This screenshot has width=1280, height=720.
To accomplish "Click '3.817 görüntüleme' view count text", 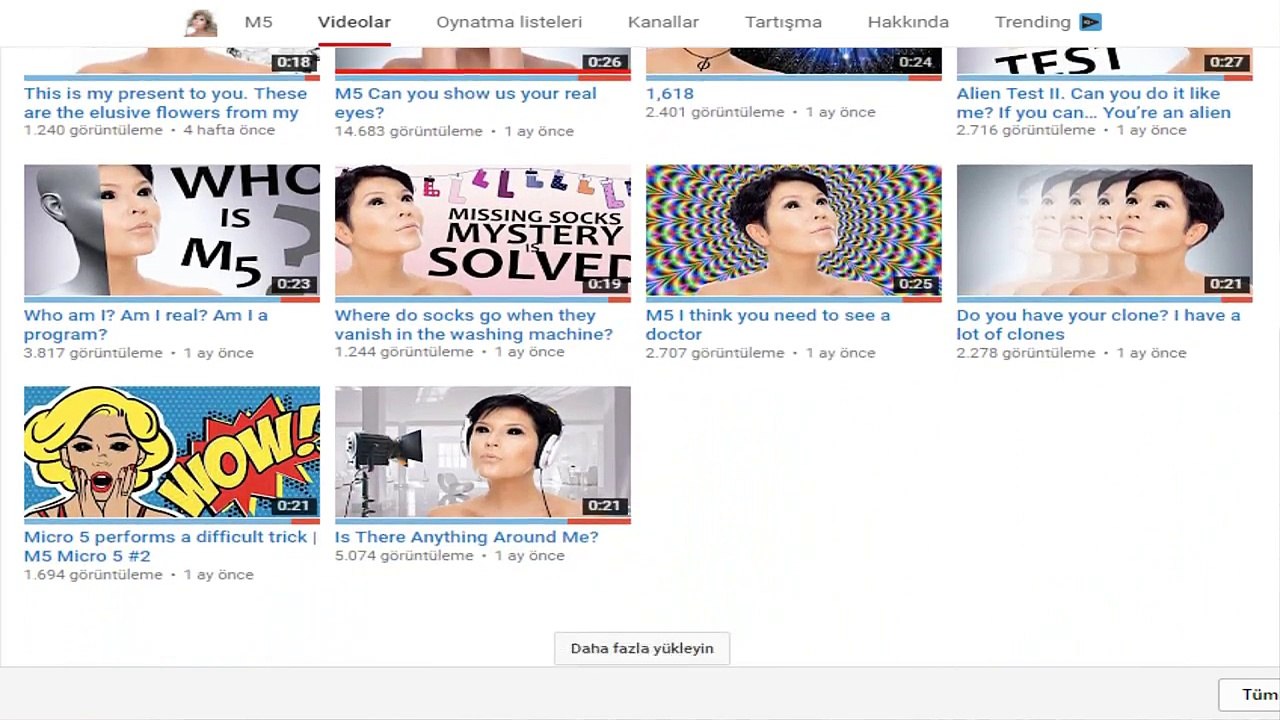I will [93, 353].
